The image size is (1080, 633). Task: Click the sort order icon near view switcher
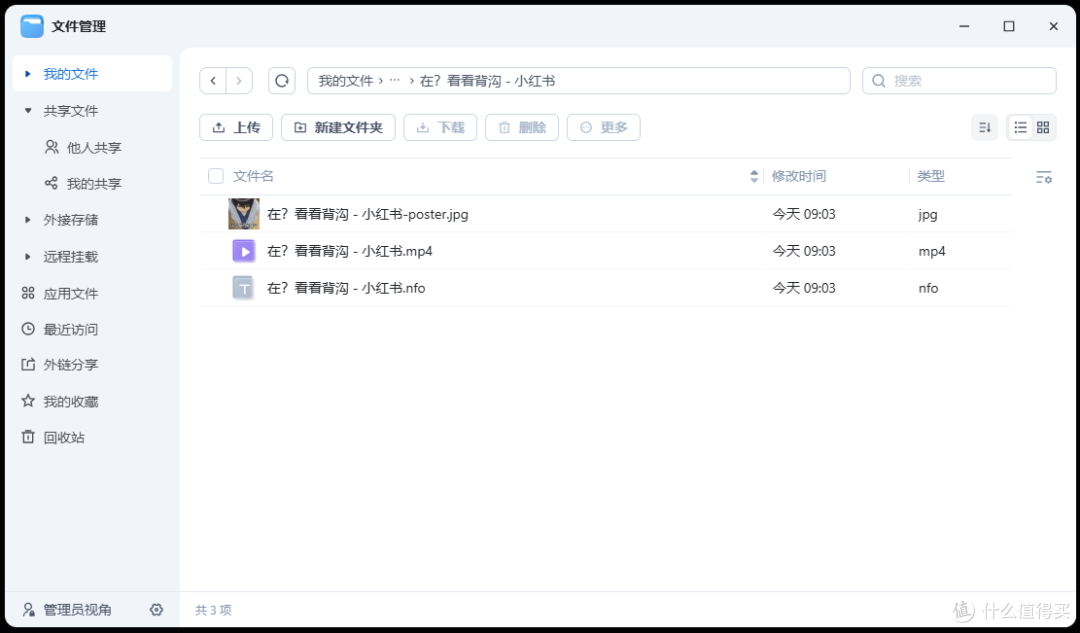click(x=984, y=127)
